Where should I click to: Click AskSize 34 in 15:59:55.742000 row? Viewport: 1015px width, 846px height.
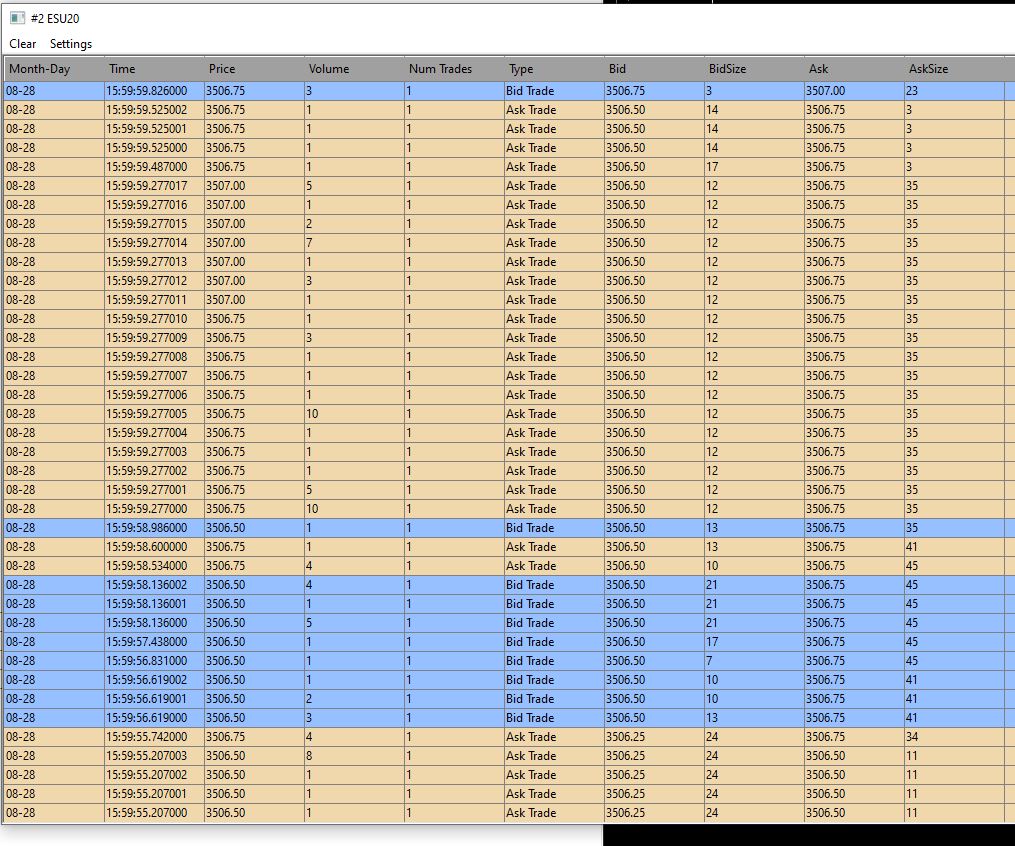click(x=954, y=737)
